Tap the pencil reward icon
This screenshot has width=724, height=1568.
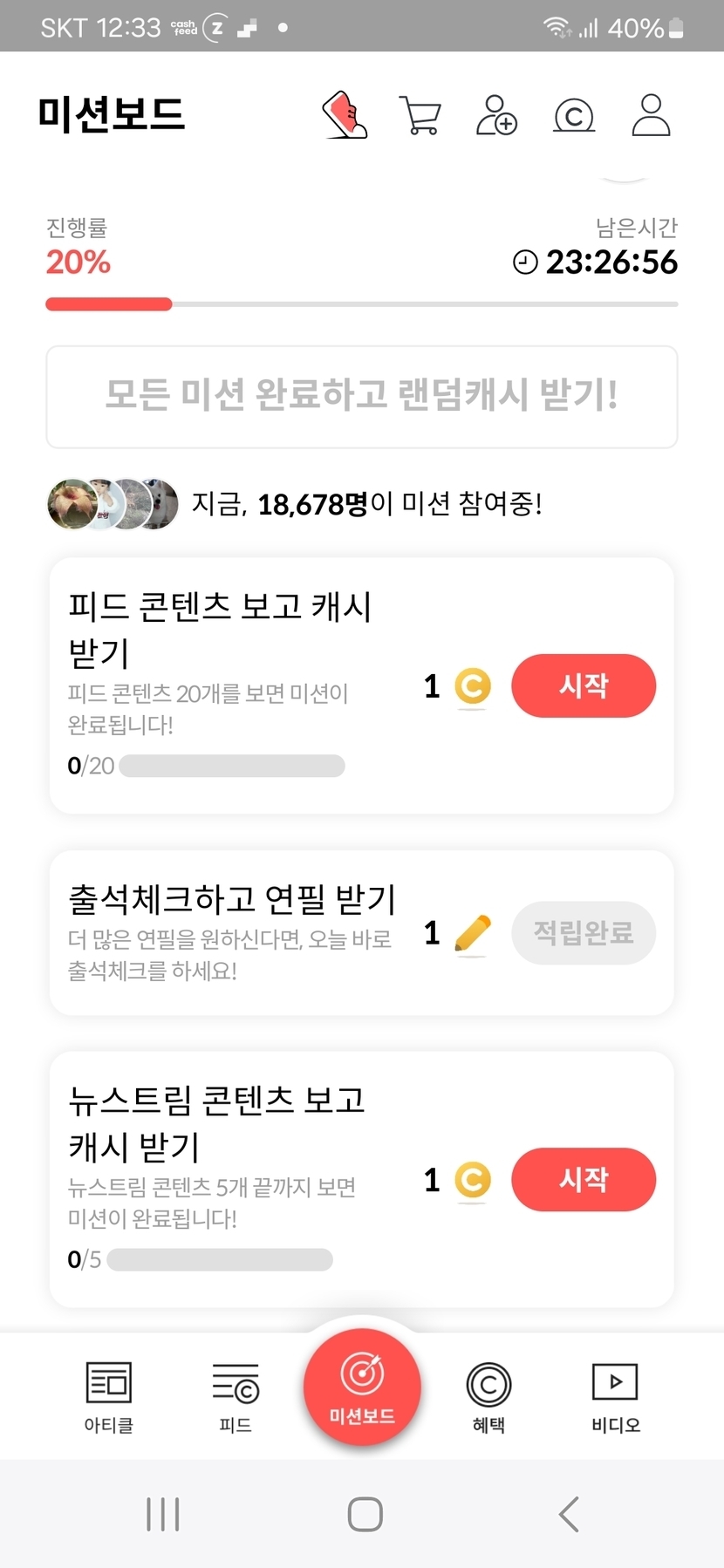[x=472, y=934]
